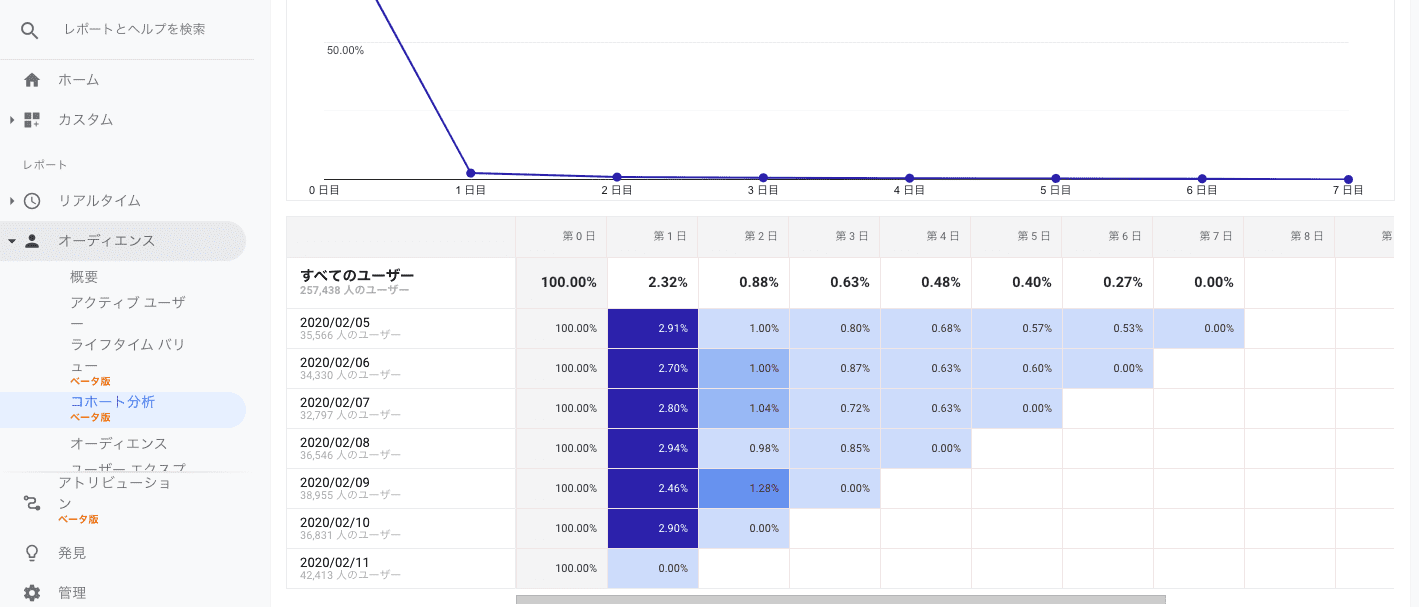This screenshot has width=1419, height=607.
Task: Click the 2.91% cell for 2020/02/05
Action: pos(652,328)
